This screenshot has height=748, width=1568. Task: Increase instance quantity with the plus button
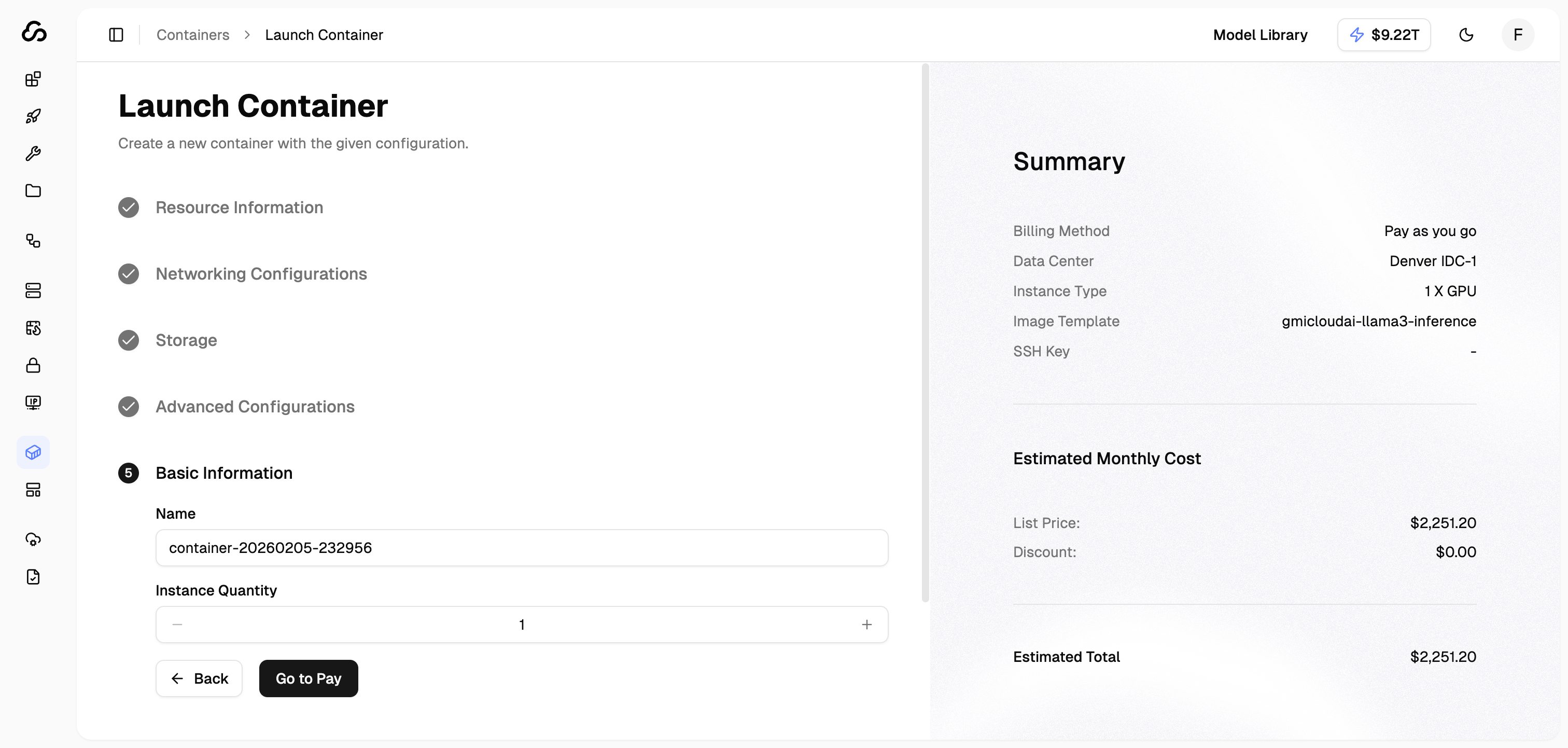866,625
